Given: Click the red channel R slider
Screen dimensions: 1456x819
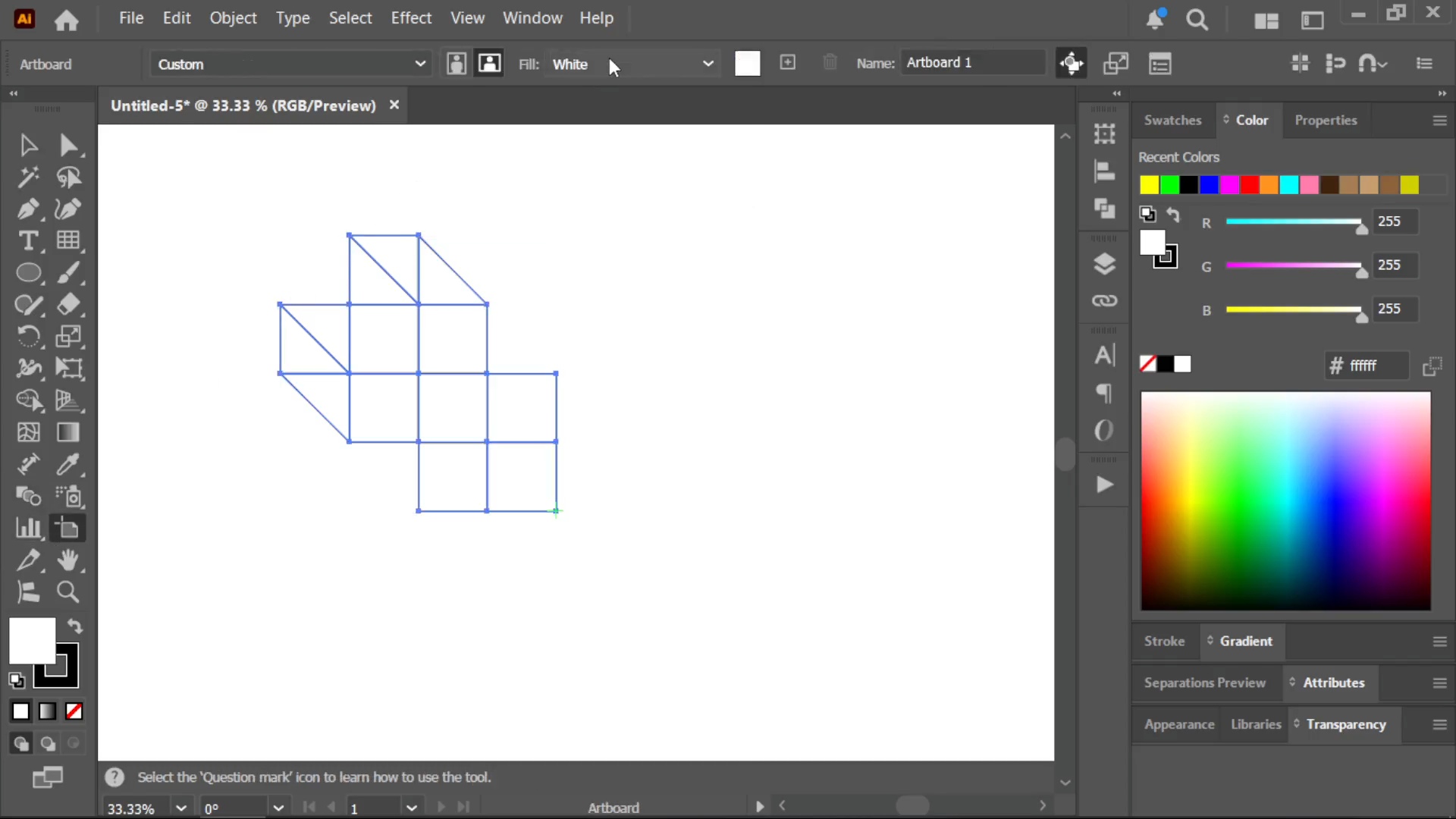Looking at the screenshot, I should [x=1294, y=222].
